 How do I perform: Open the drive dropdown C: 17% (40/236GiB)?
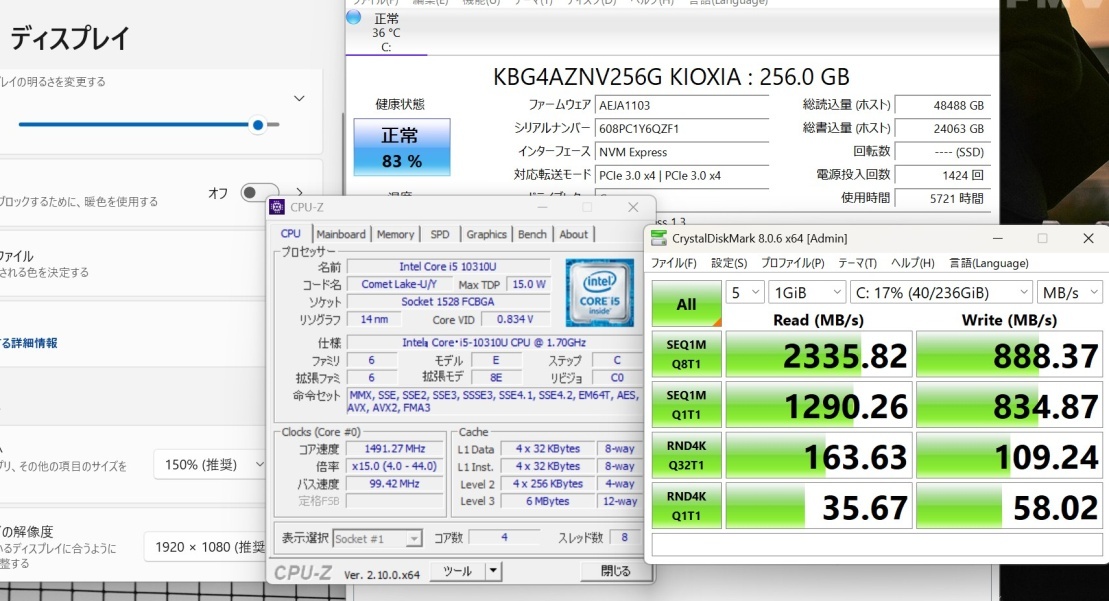(941, 293)
